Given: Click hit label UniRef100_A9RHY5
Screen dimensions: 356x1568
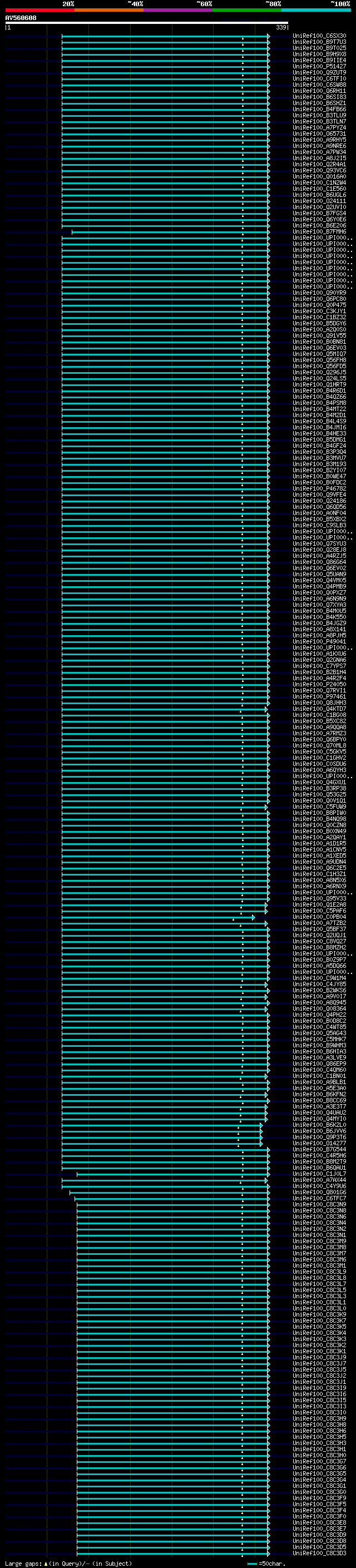Looking at the screenshot, I should click(319, 140).
